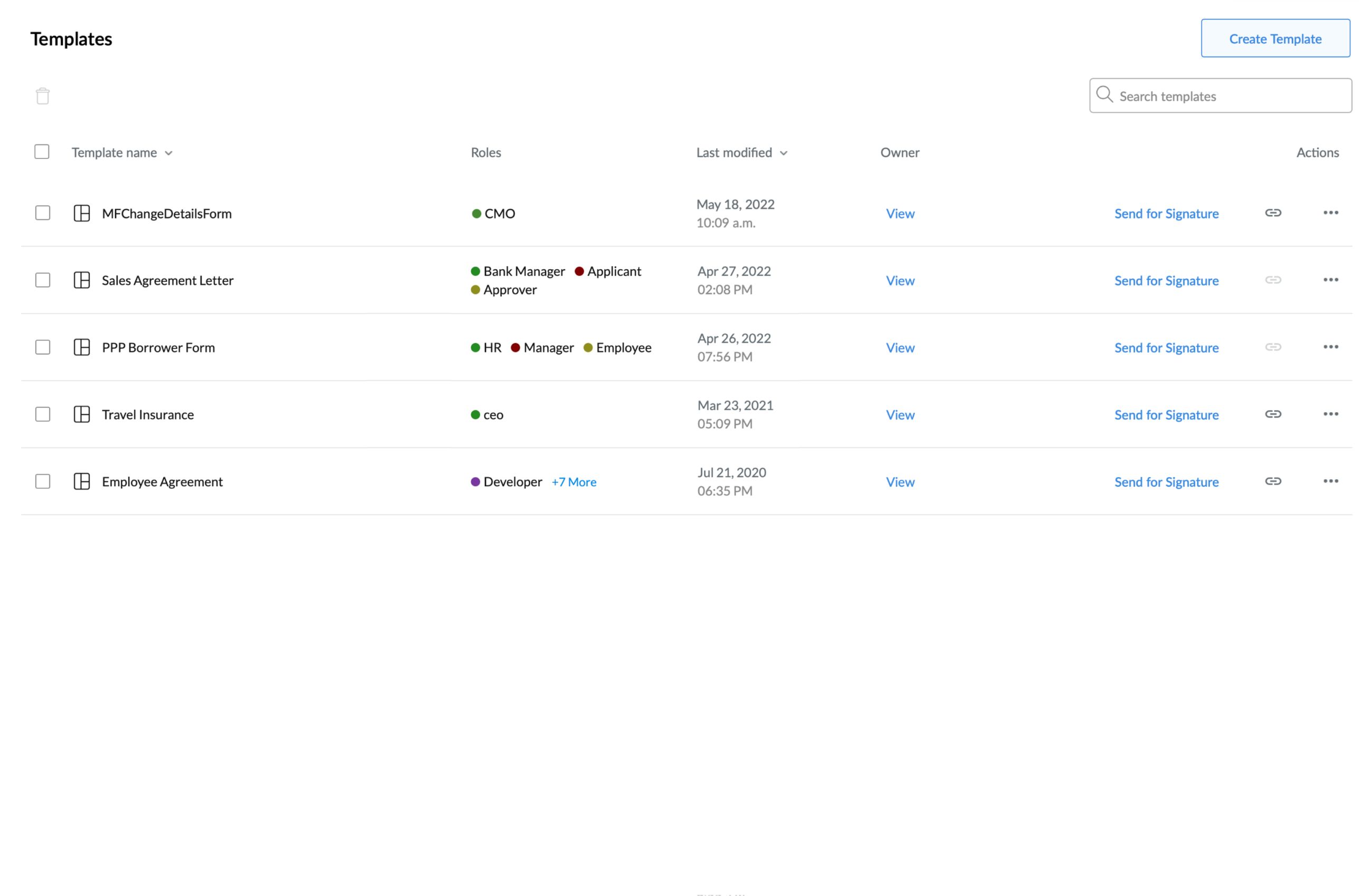The width and height of the screenshot is (1372, 896).
Task: Tick the PPP Borrower Form checkbox
Action: [43, 347]
